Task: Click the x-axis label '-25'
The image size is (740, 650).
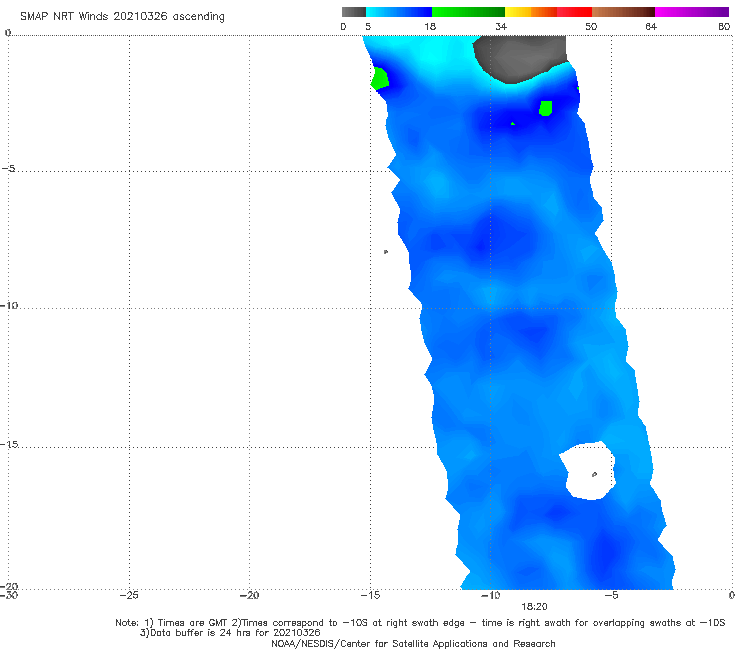Action: pos(129,595)
